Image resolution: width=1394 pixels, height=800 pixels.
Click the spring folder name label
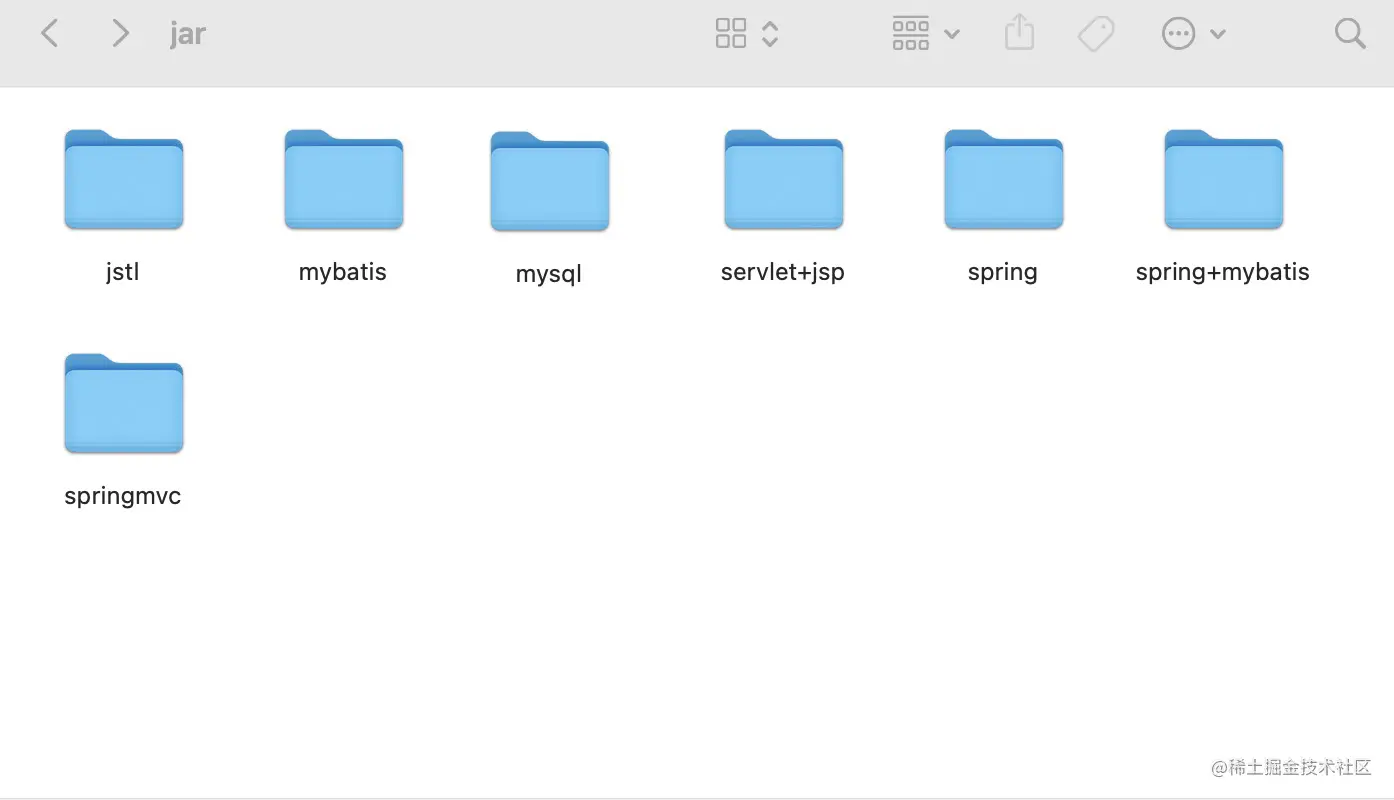point(1003,272)
